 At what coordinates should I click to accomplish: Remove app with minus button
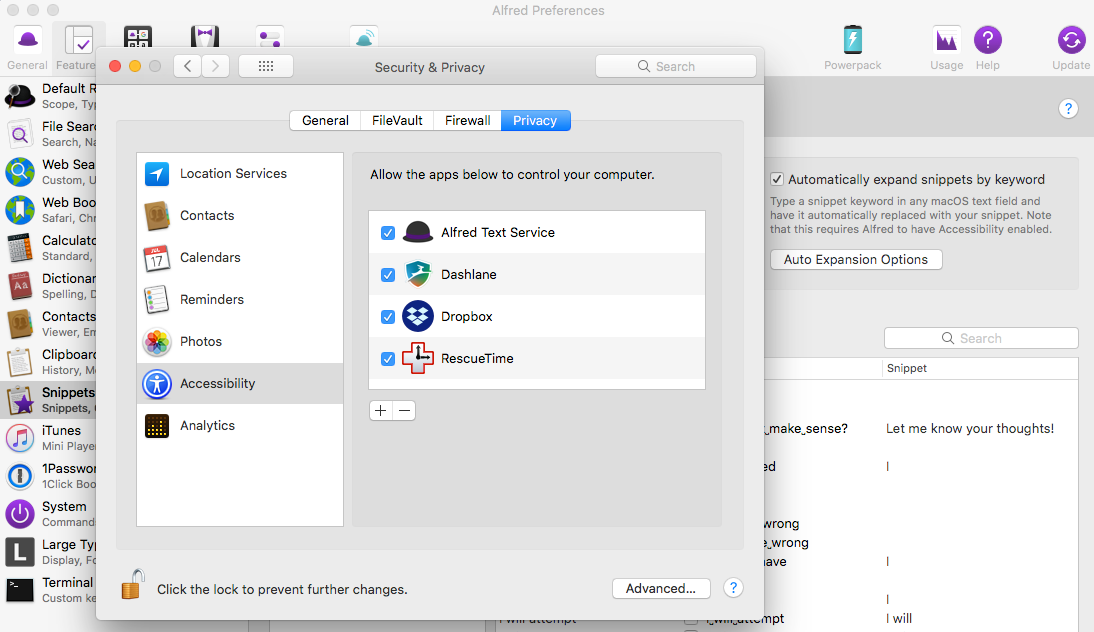[x=404, y=410]
